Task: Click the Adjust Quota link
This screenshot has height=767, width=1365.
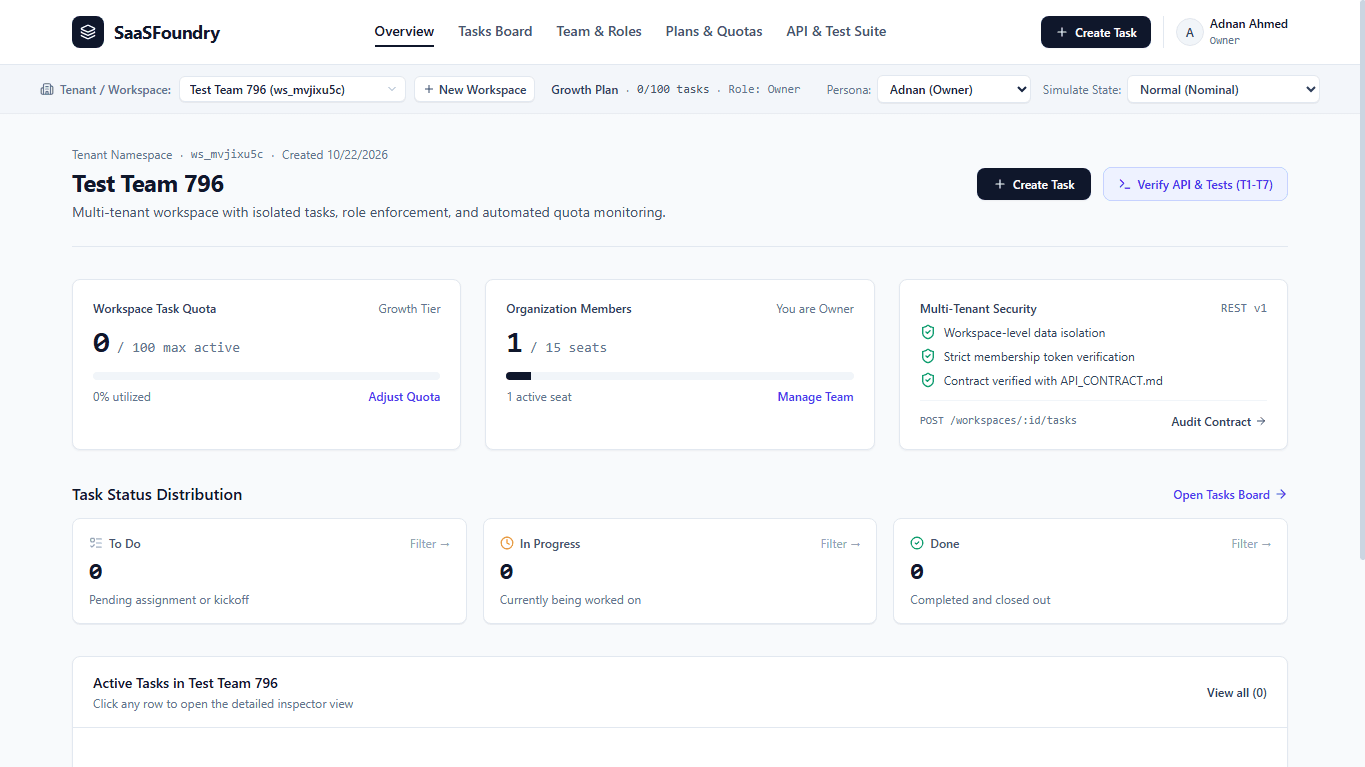Action: (404, 397)
